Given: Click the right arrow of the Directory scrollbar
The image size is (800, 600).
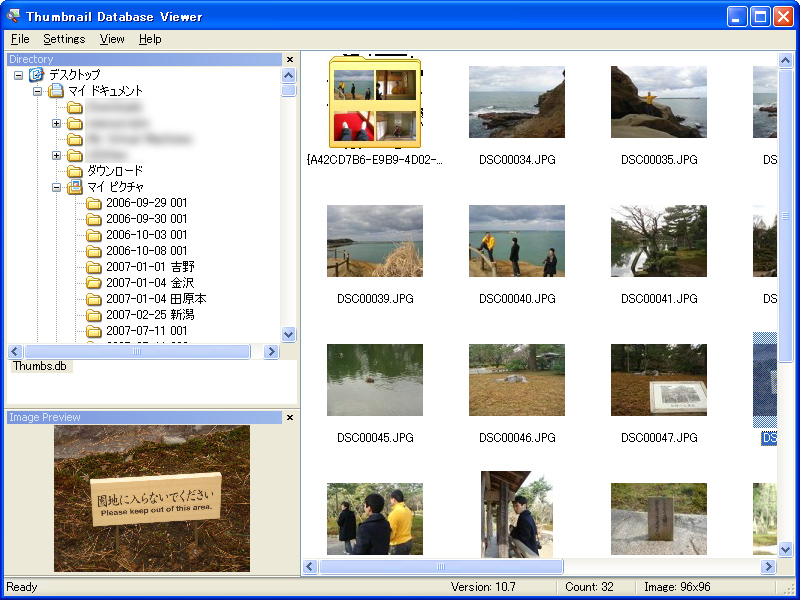Looking at the screenshot, I should [x=271, y=351].
